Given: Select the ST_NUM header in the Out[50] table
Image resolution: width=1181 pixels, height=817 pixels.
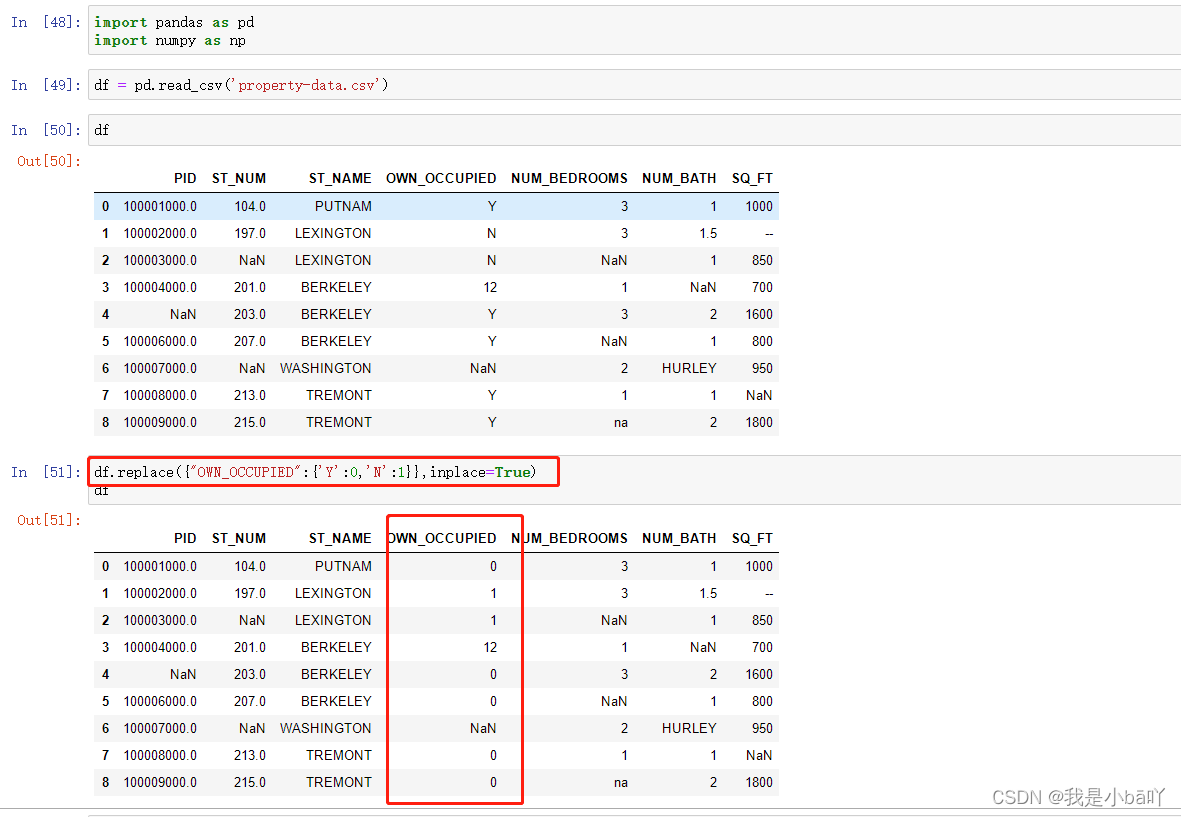Looking at the screenshot, I should pyautogui.click(x=239, y=178).
